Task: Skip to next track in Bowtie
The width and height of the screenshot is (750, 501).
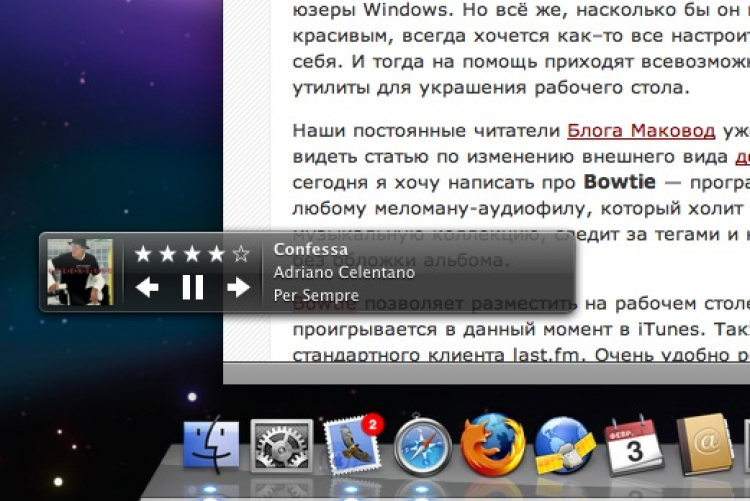Action: tap(238, 288)
